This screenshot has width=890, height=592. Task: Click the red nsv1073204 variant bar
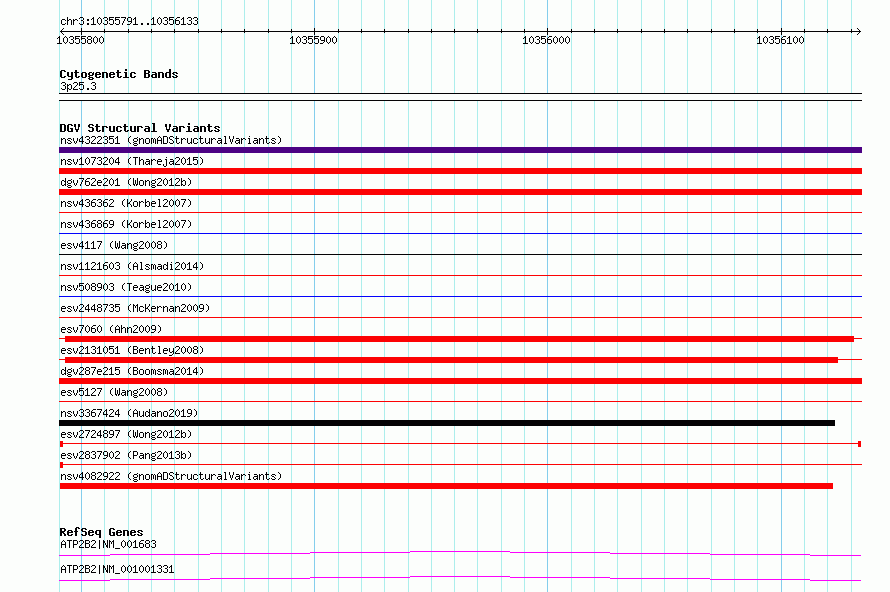pyautogui.click(x=460, y=171)
